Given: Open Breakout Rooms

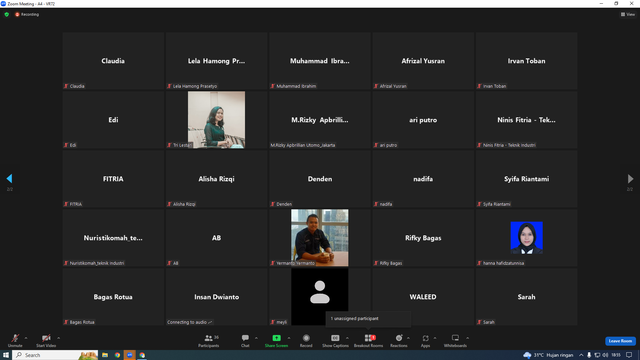Looking at the screenshot, I should [369, 340].
